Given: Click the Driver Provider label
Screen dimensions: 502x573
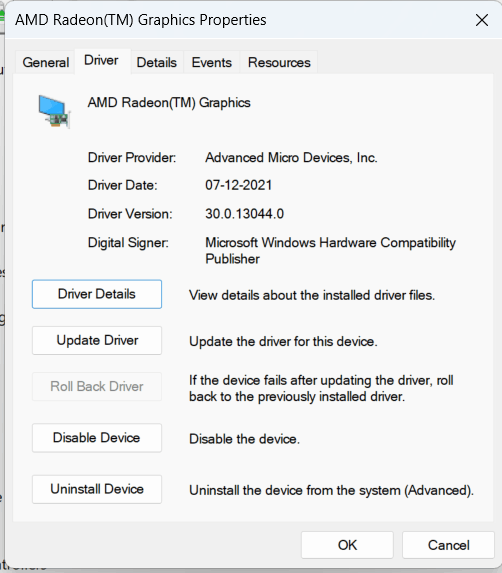Looking at the screenshot, I should click(132, 158).
